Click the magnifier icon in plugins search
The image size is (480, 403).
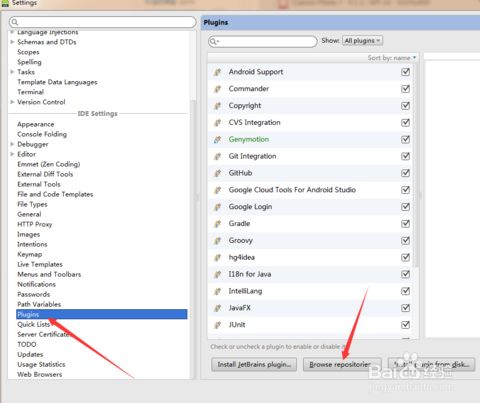point(214,41)
